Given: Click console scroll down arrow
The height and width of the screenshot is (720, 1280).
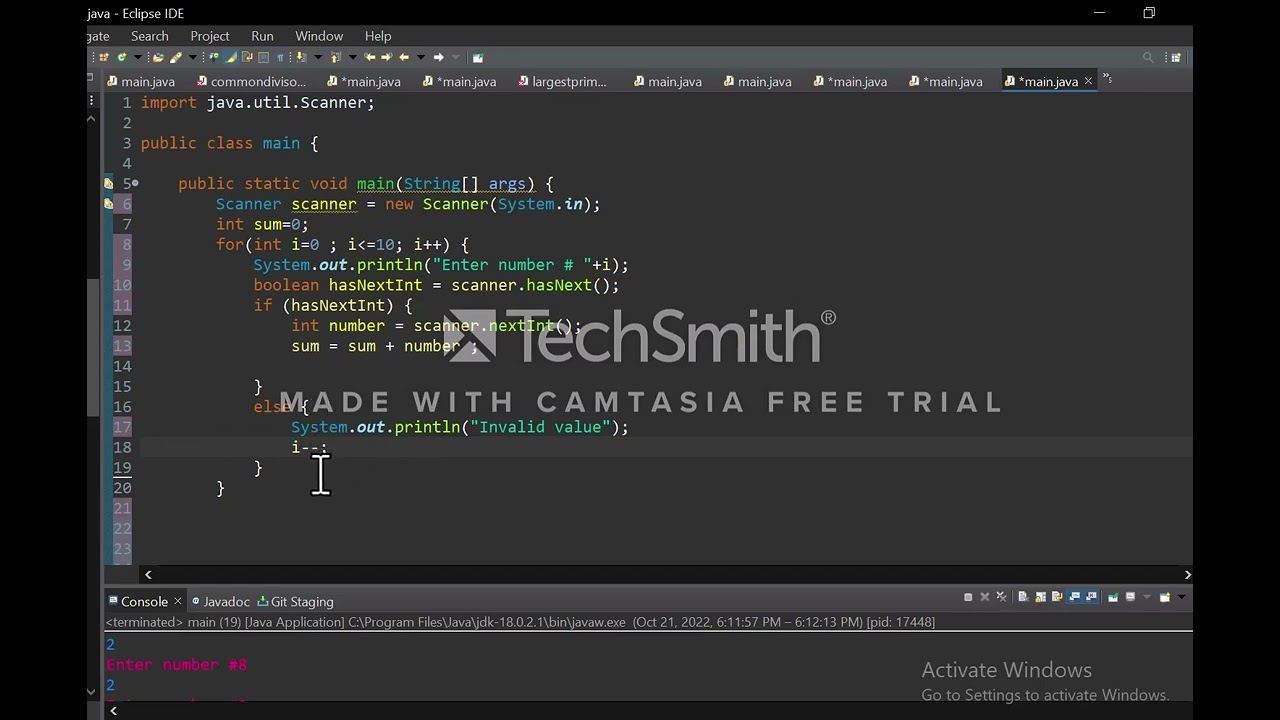Looking at the screenshot, I should tap(92, 691).
